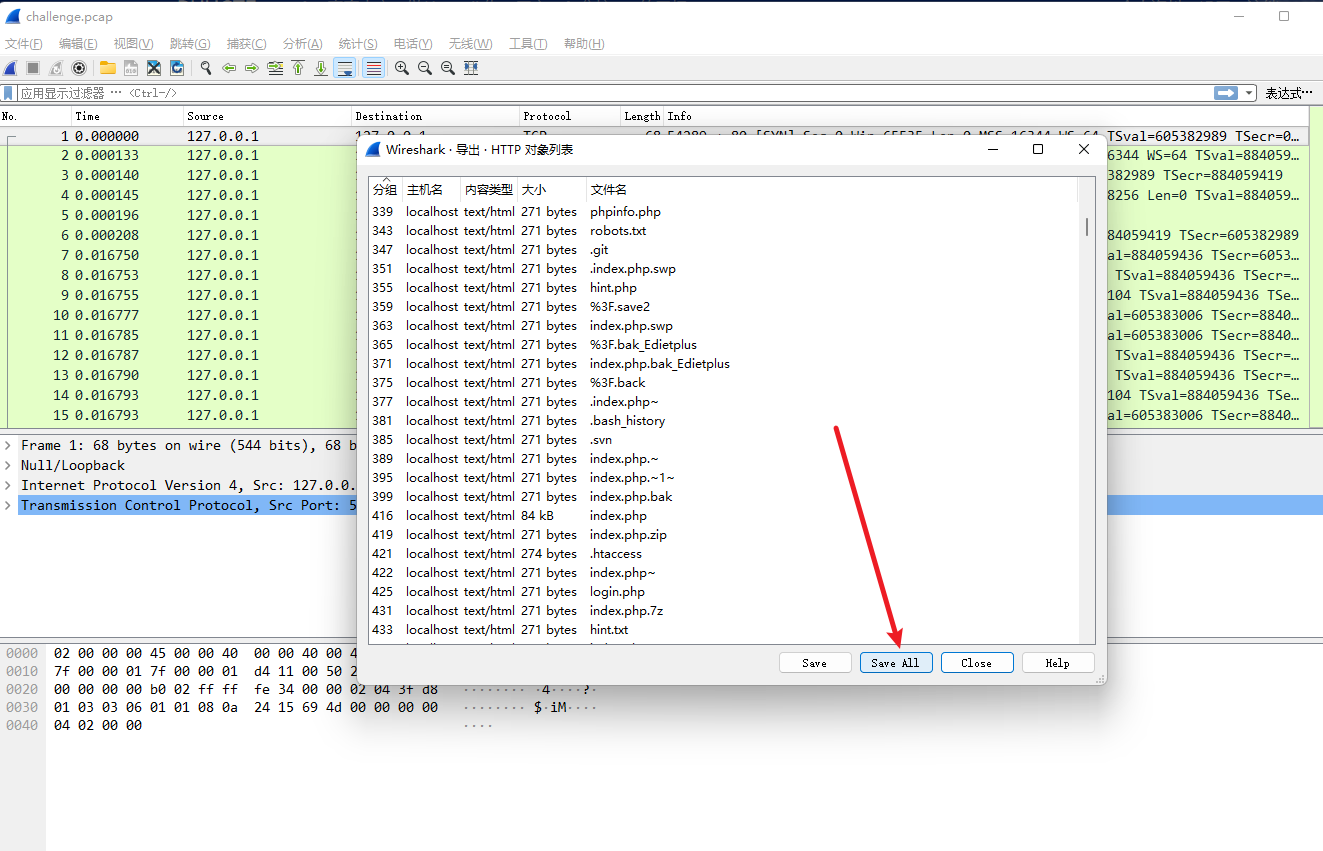Open the 工具(T) menu

528,44
